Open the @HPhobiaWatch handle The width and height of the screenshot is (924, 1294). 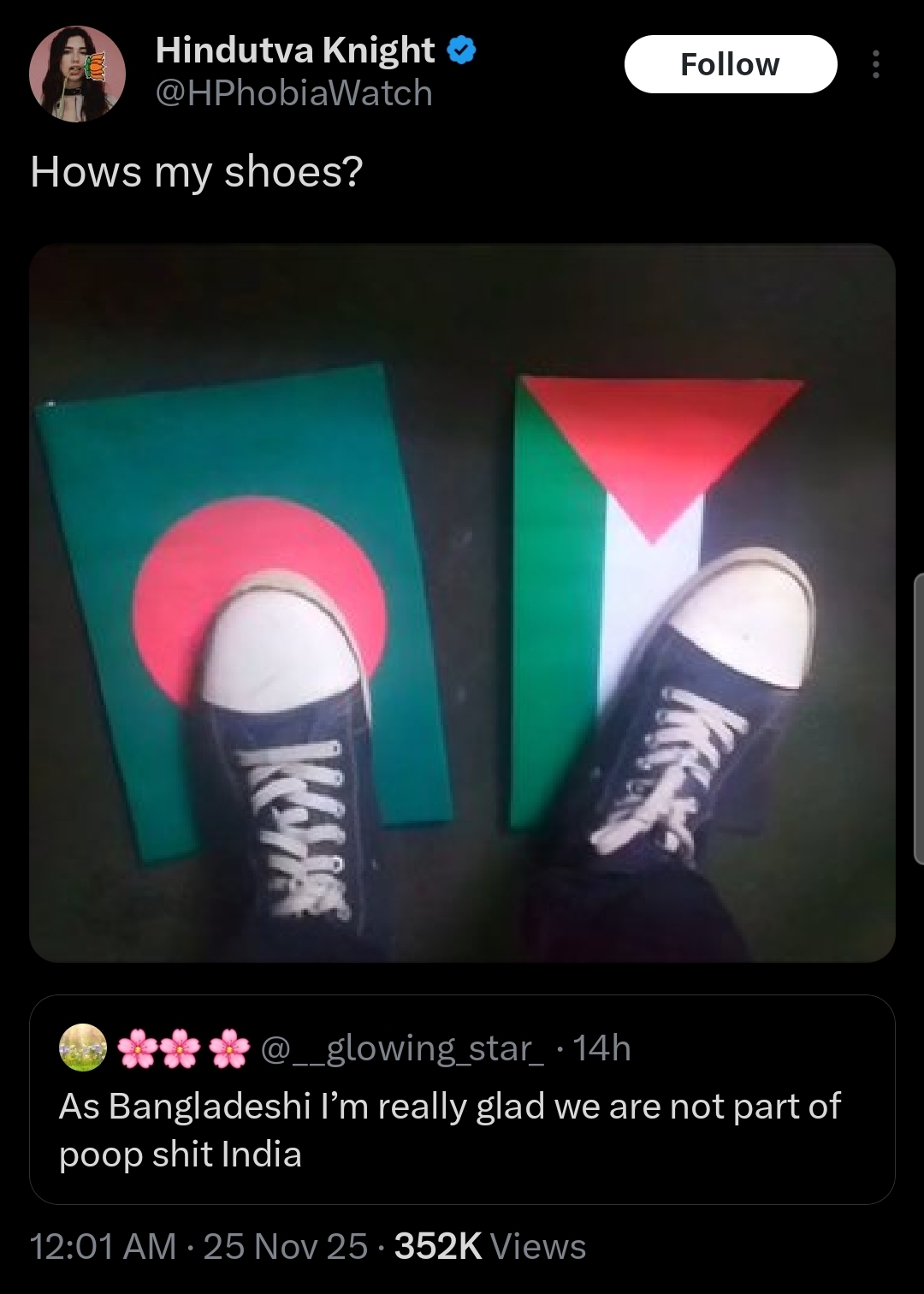point(294,92)
